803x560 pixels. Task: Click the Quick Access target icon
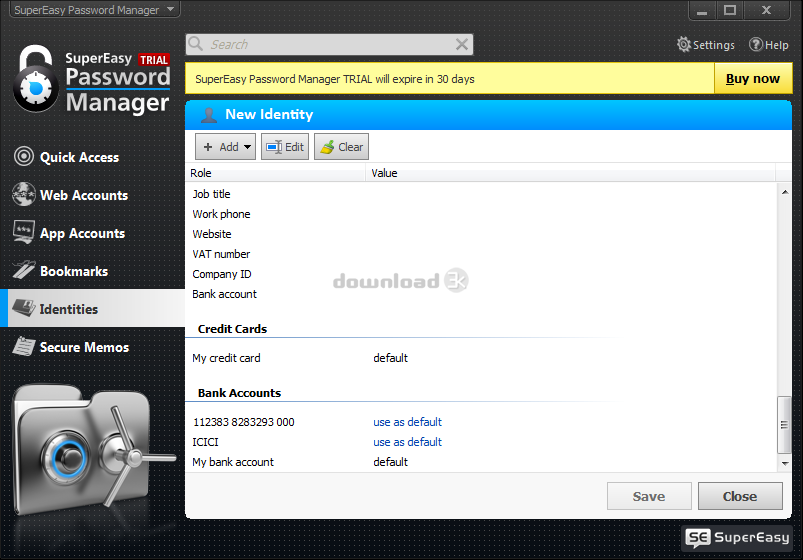click(24, 156)
